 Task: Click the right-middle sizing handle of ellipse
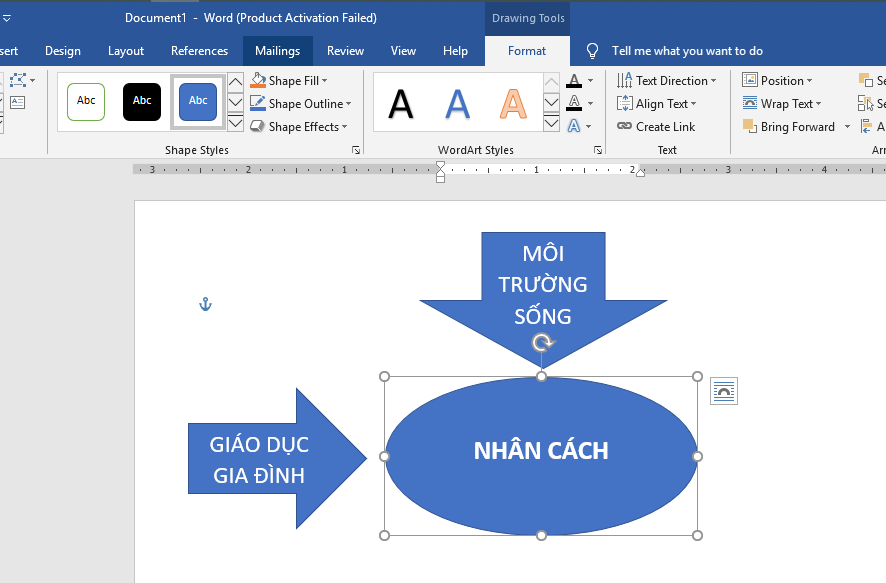697,456
